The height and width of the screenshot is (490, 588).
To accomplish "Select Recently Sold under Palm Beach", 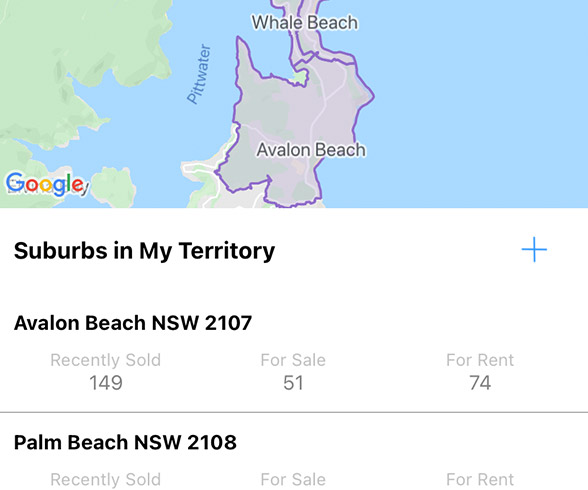I will [x=106, y=480].
